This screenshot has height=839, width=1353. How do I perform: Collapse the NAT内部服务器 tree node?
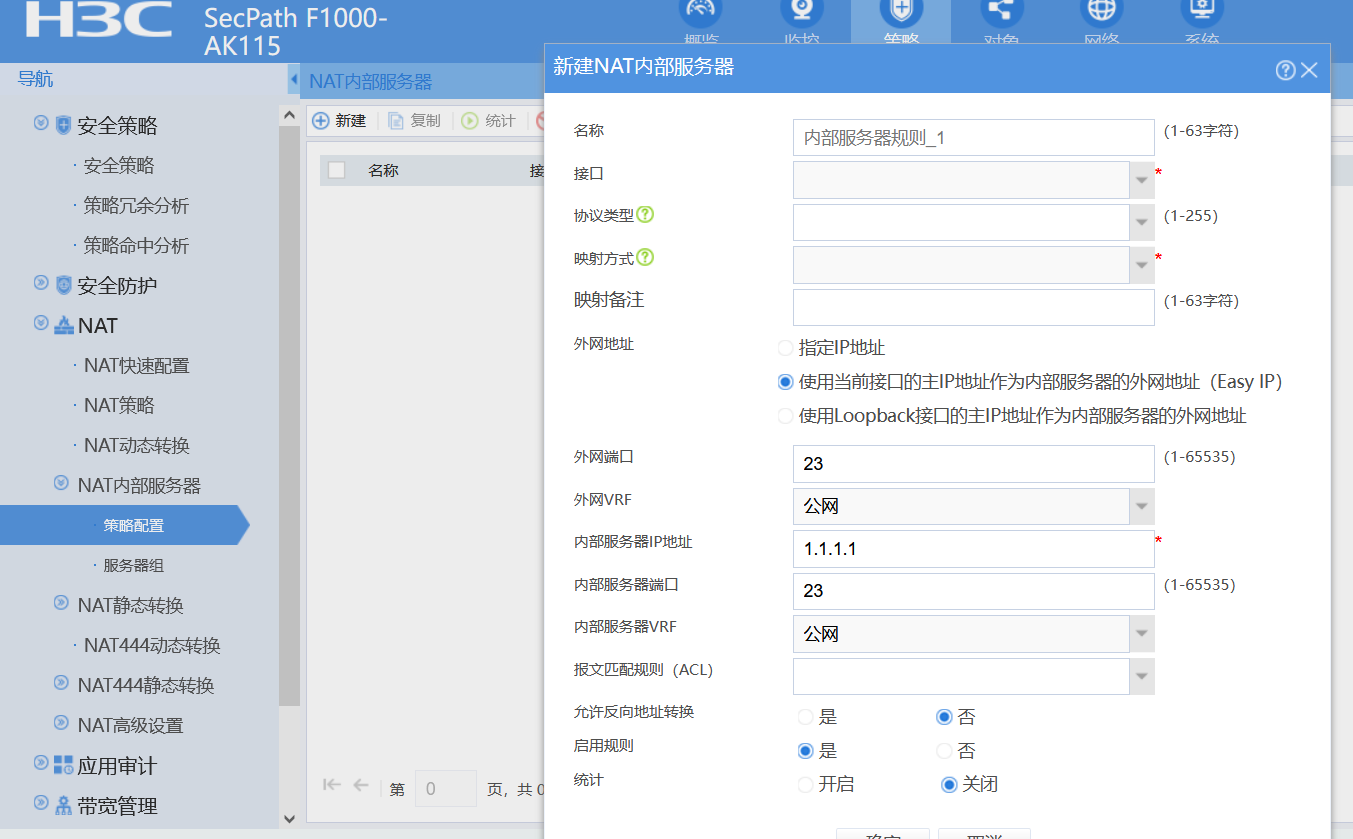click(x=61, y=484)
